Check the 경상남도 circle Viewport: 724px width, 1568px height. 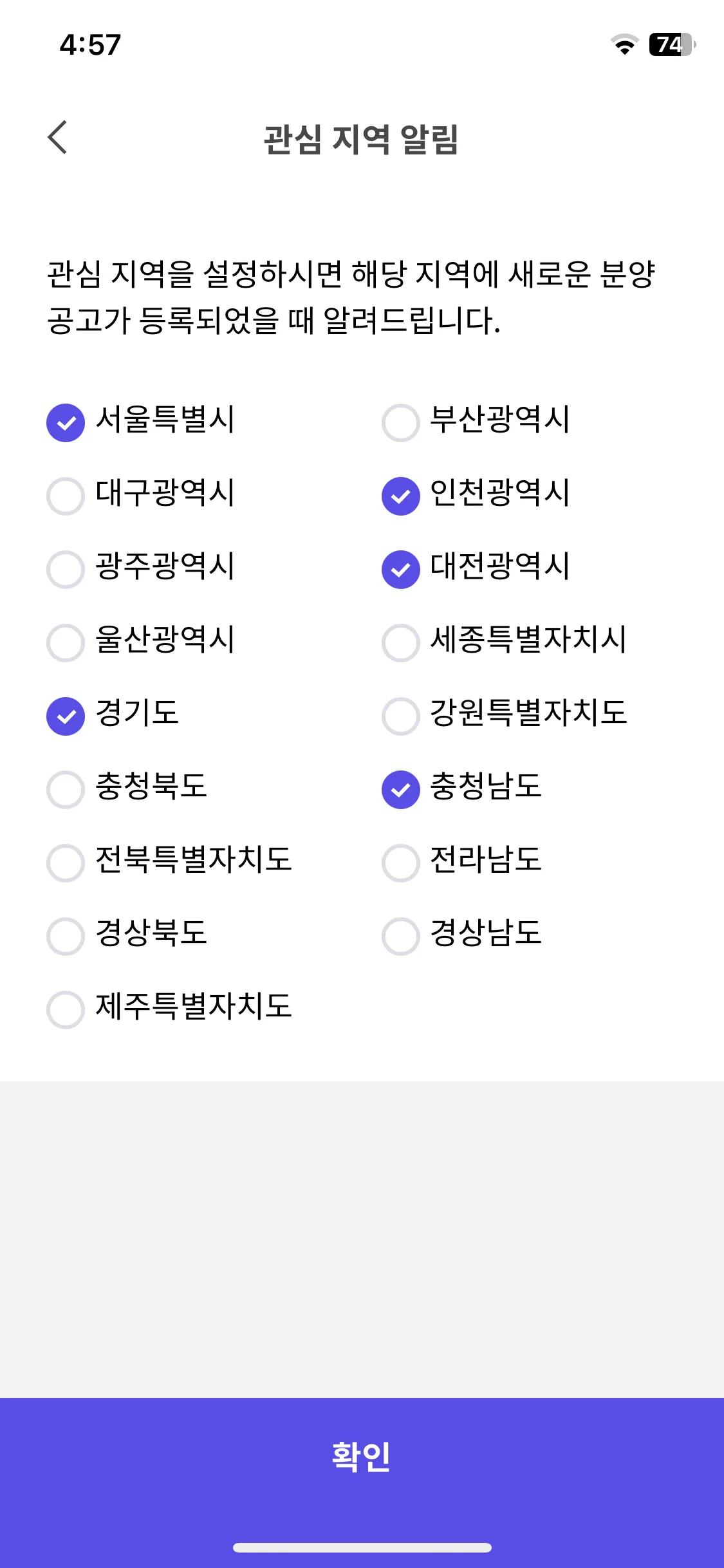coord(401,937)
